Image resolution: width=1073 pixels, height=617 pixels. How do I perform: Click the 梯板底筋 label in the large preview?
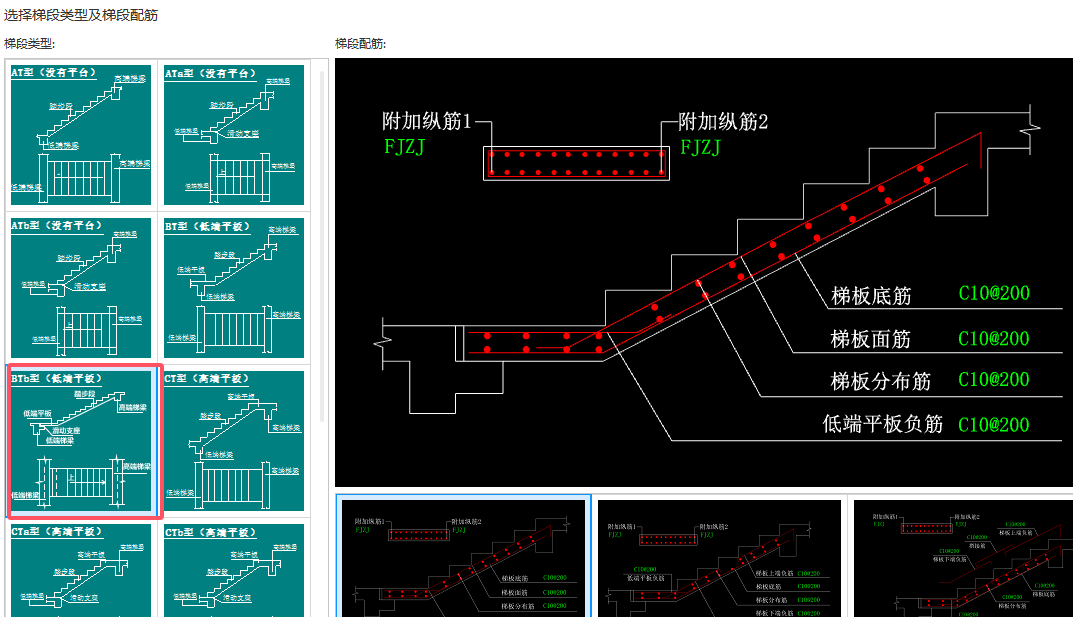(871, 296)
